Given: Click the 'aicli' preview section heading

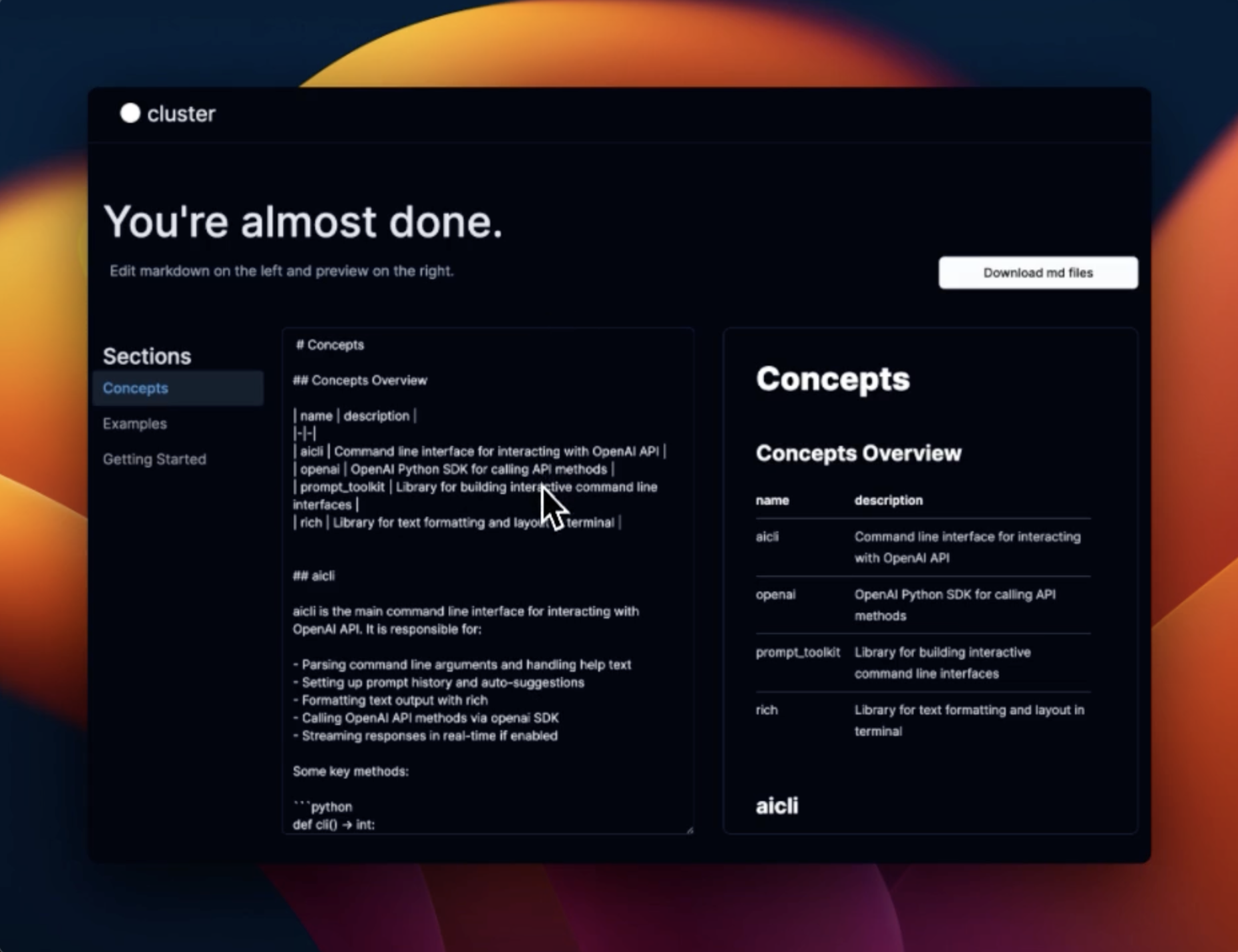Looking at the screenshot, I should (777, 806).
